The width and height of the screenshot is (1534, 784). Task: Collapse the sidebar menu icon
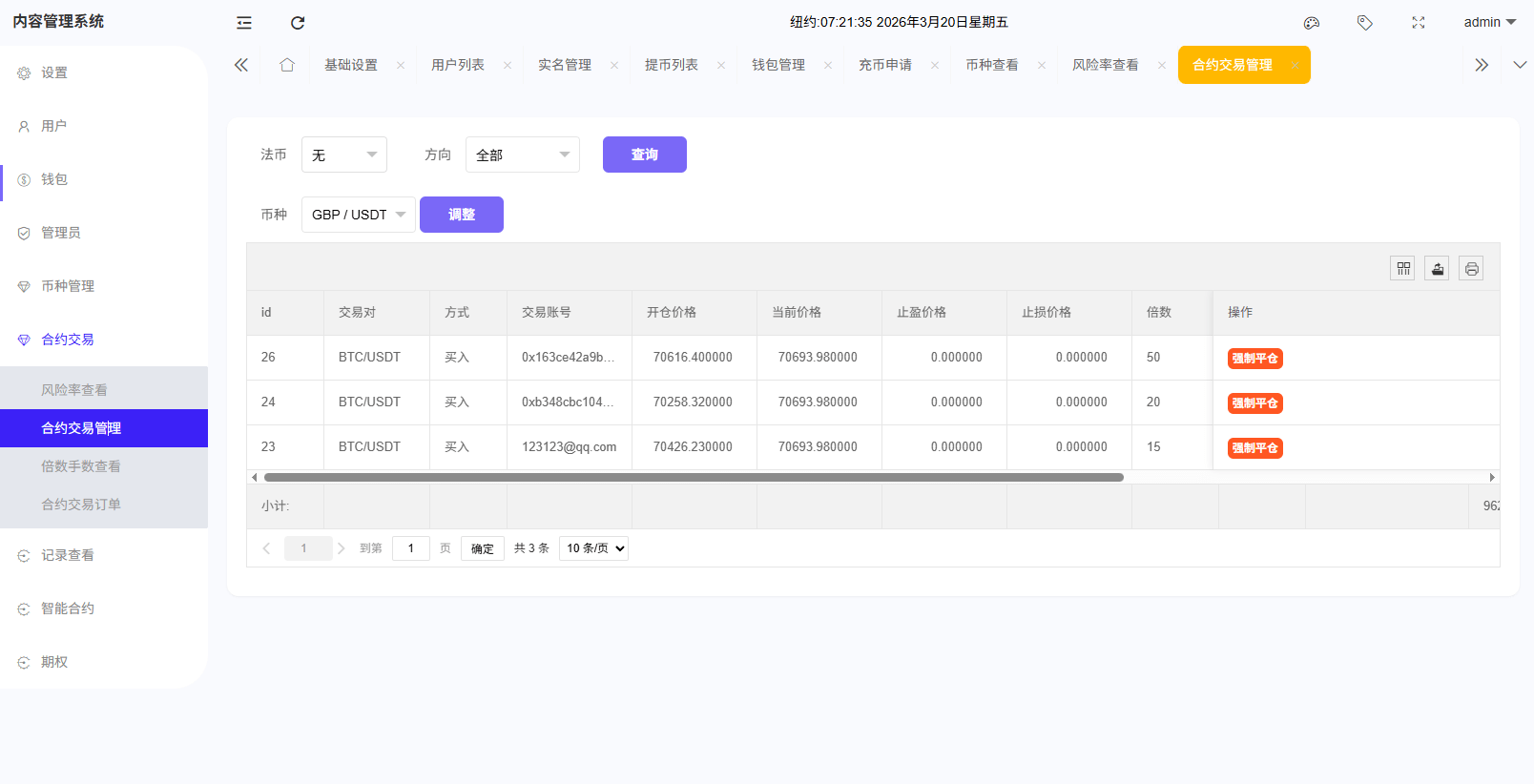pos(244,23)
